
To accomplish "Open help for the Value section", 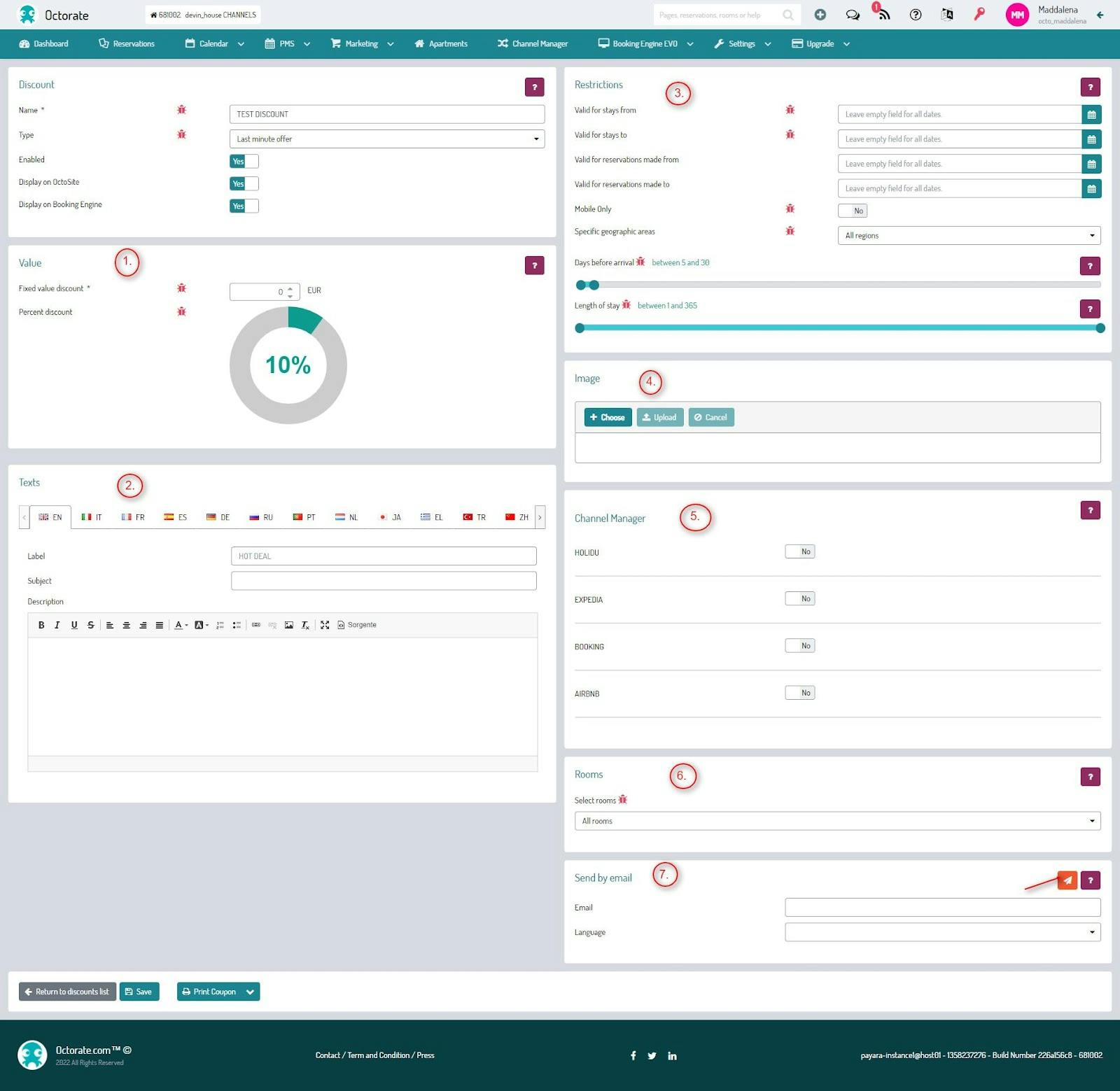I will [535, 265].
